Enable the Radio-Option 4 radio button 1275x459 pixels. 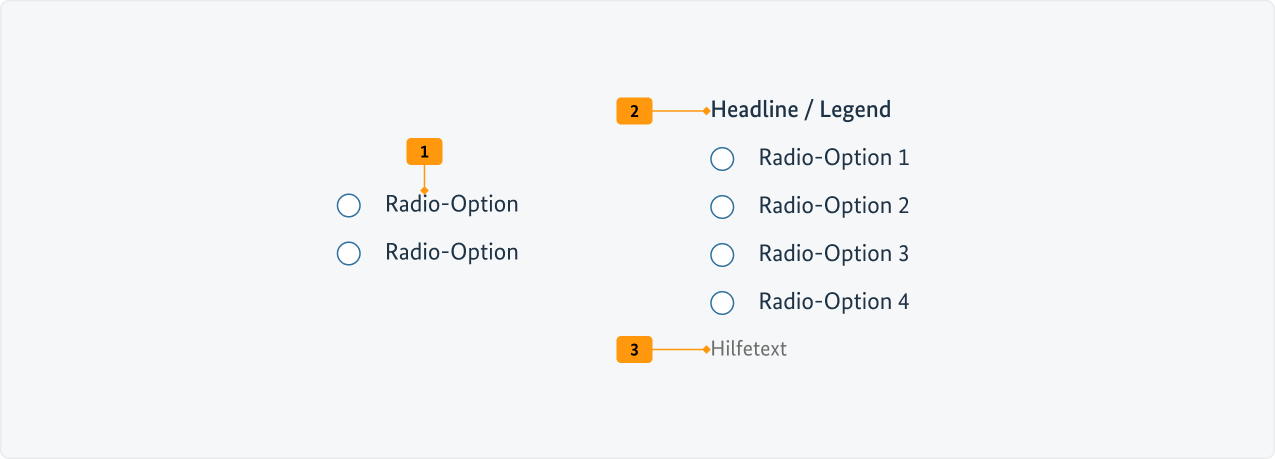[x=722, y=302]
